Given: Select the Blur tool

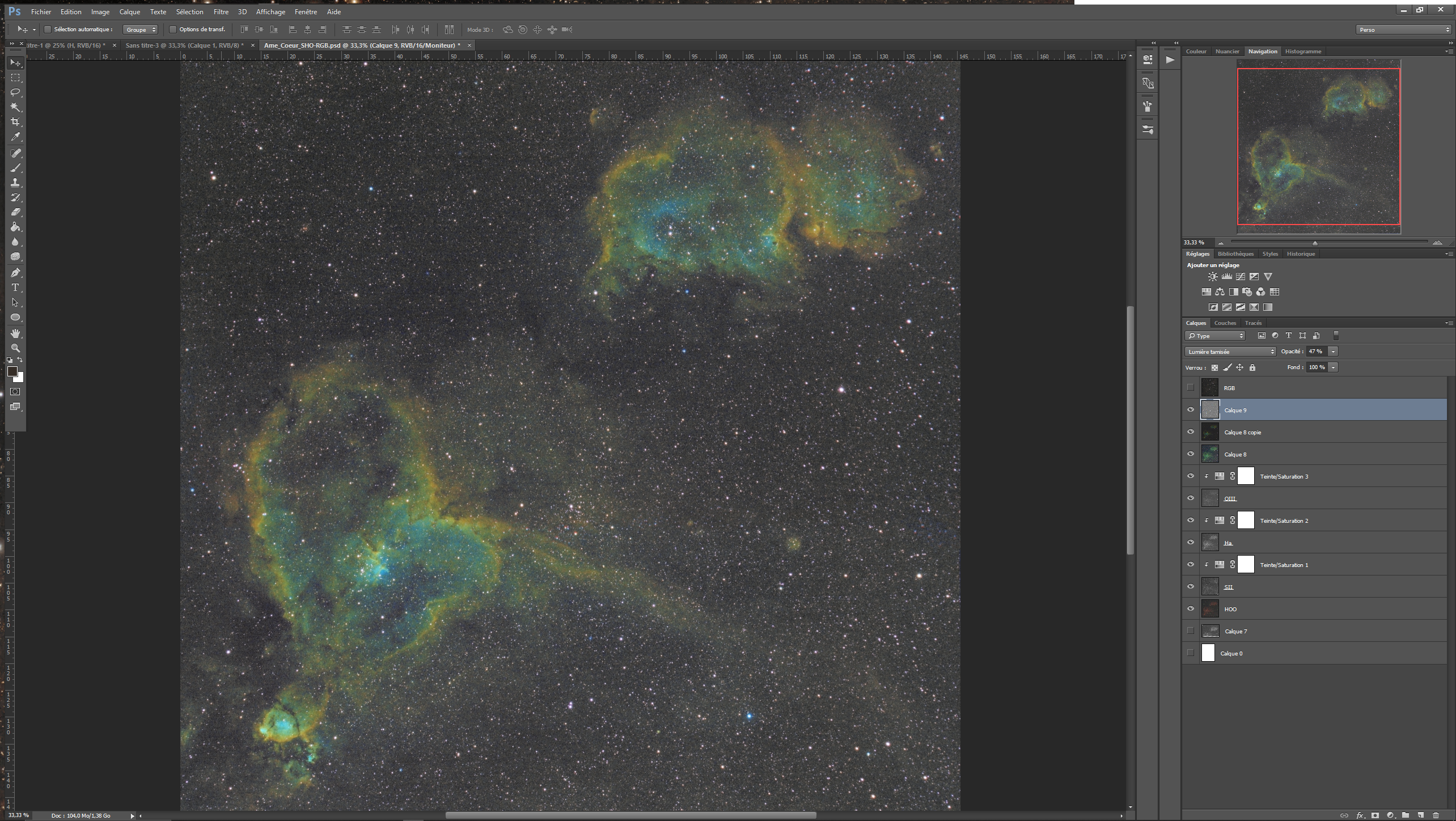Looking at the screenshot, I should point(15,242).
